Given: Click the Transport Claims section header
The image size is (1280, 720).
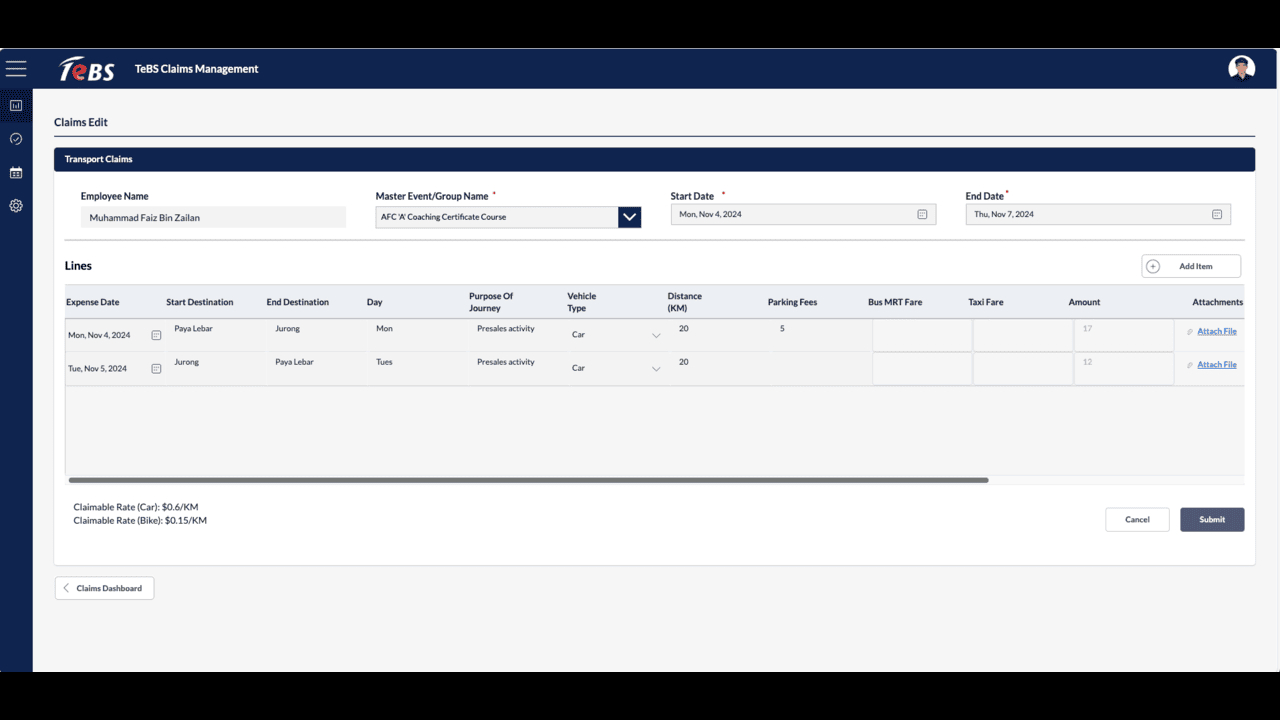Looking at the screenshot, I should coord(654,159).
